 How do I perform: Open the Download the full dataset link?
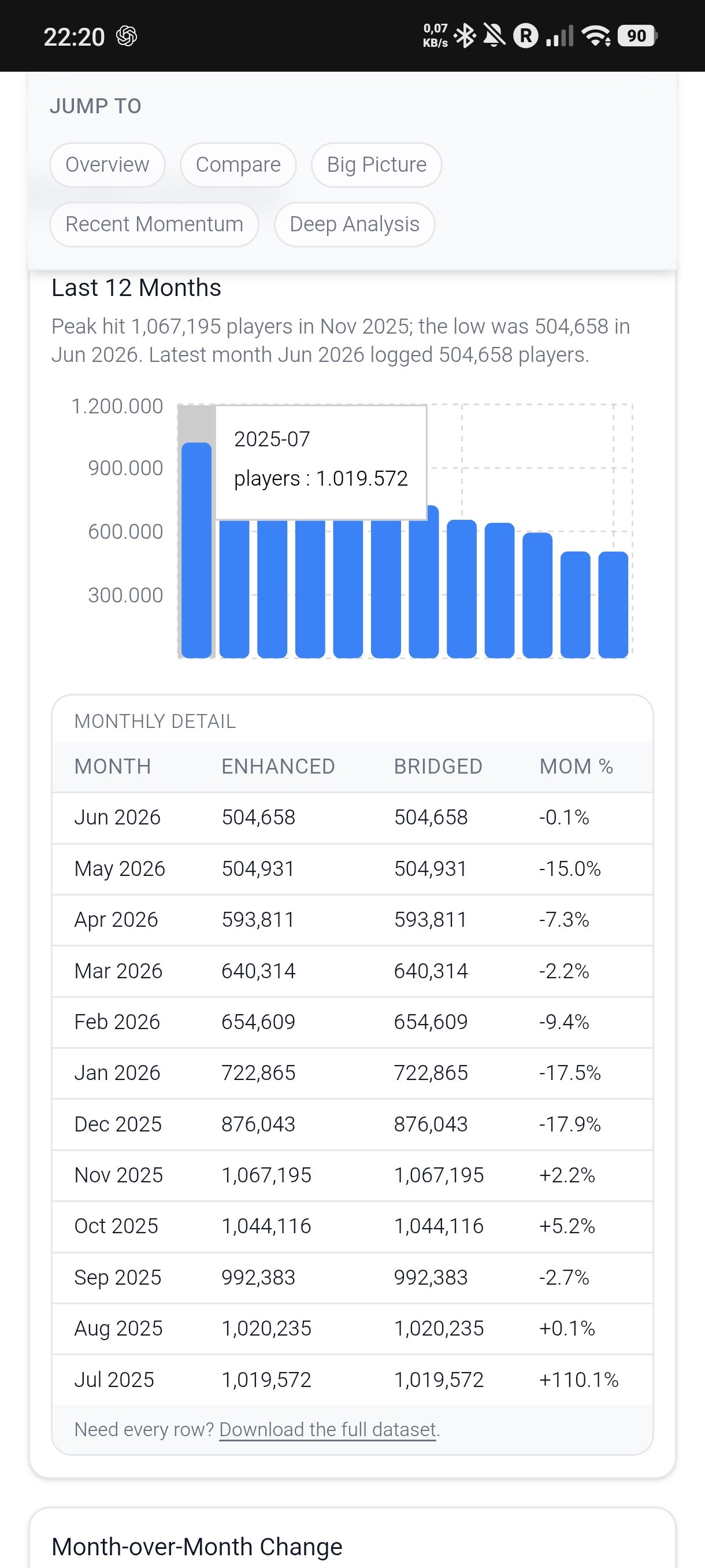tap(328, 1429)
